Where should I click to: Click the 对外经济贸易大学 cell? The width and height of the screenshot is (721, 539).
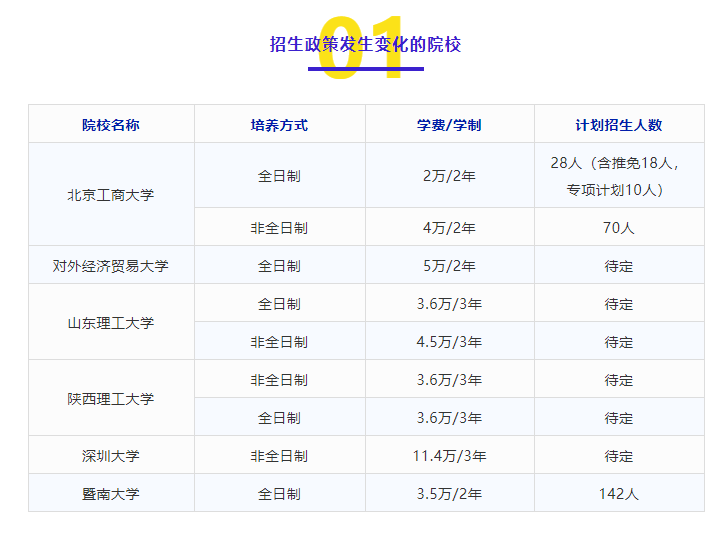click(111, 266)
